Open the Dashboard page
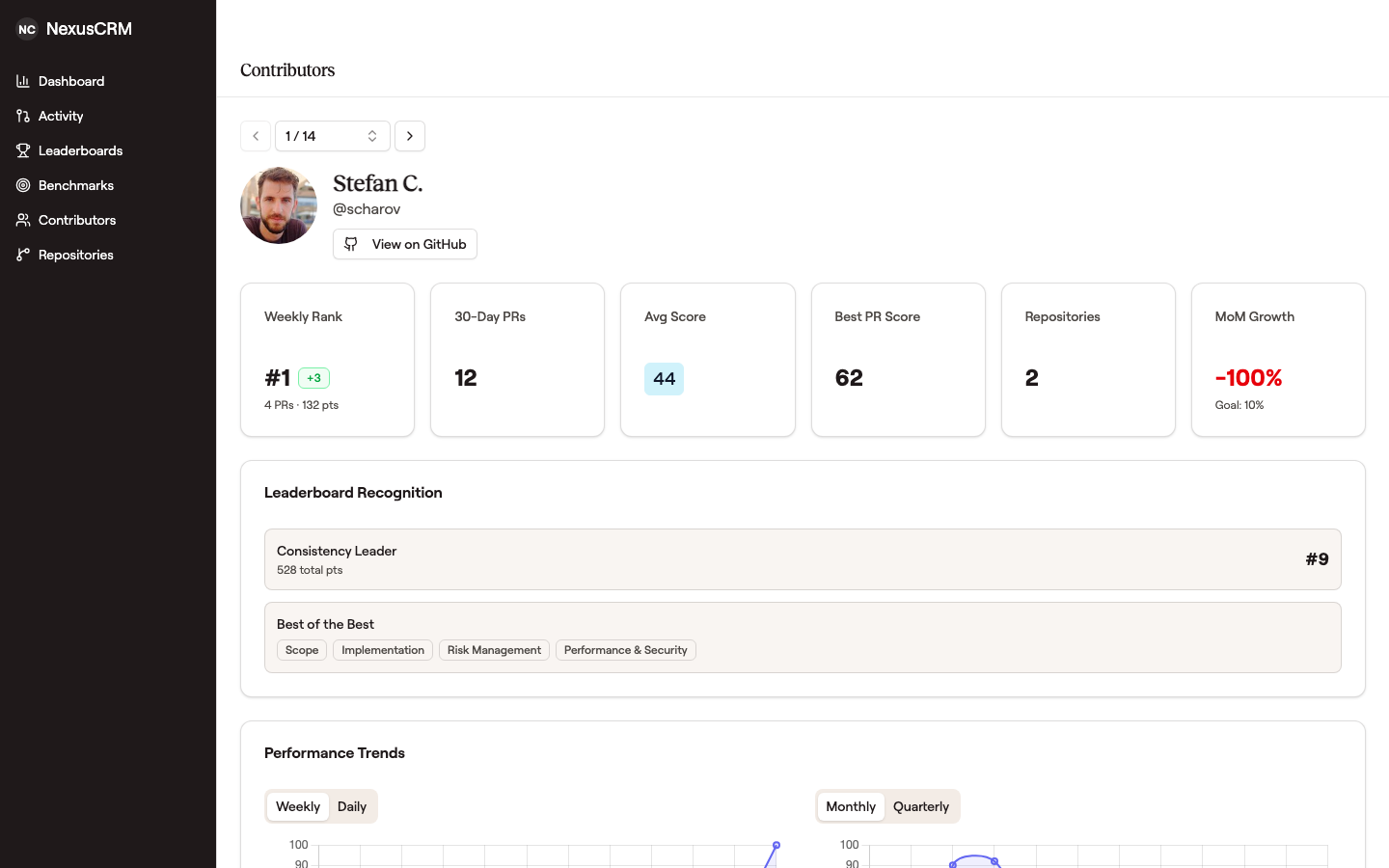Viewport: 1389px width, 868px height. [x=108, y=81]
